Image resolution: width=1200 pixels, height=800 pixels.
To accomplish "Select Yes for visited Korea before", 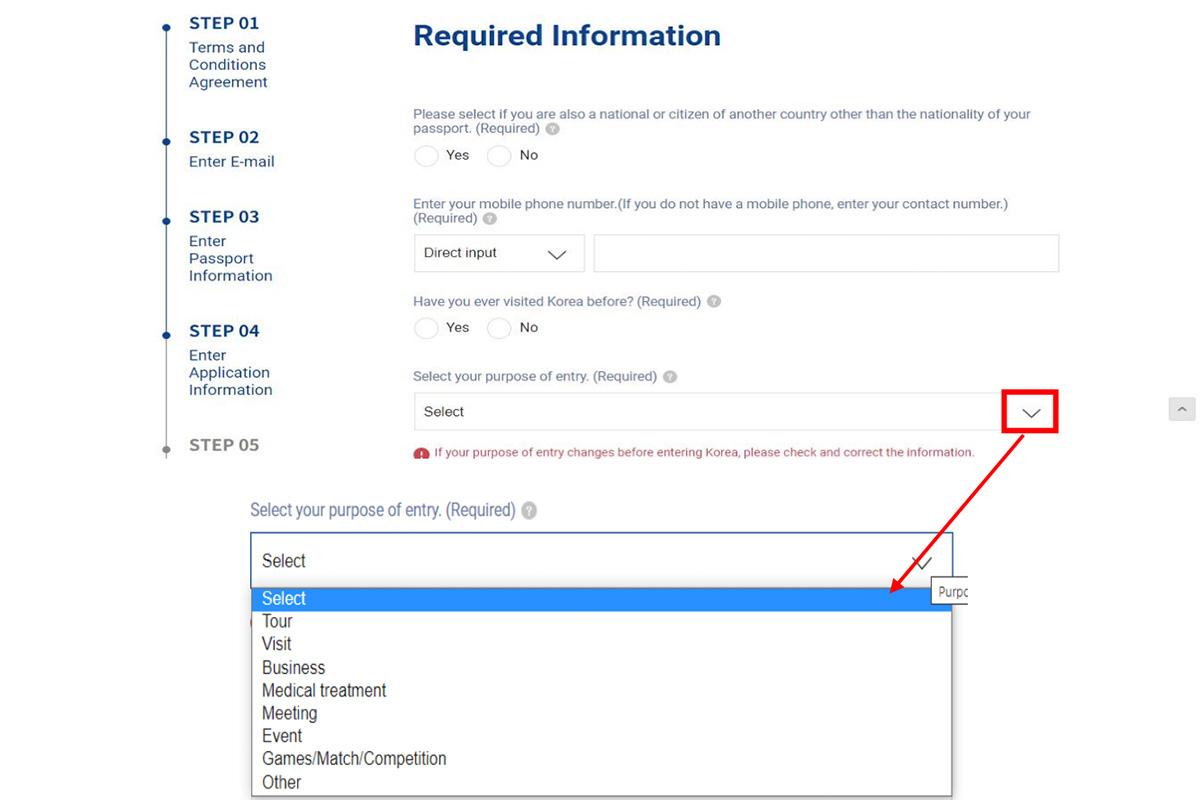I will tap(426, 328).
